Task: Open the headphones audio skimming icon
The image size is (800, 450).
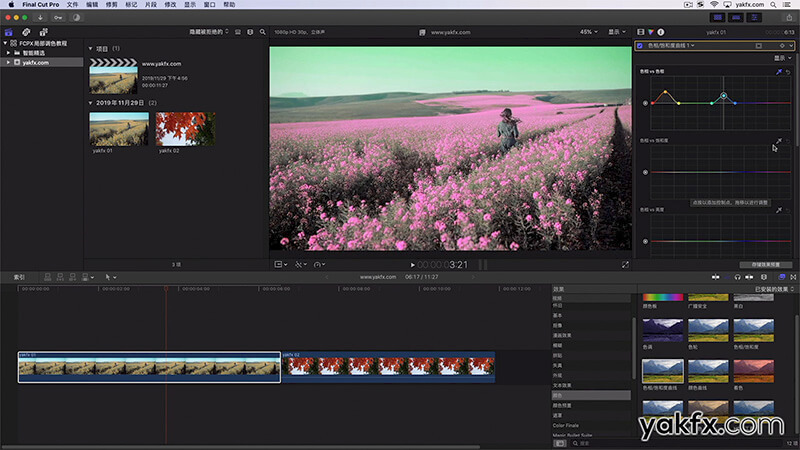Action: click(737, 277)
